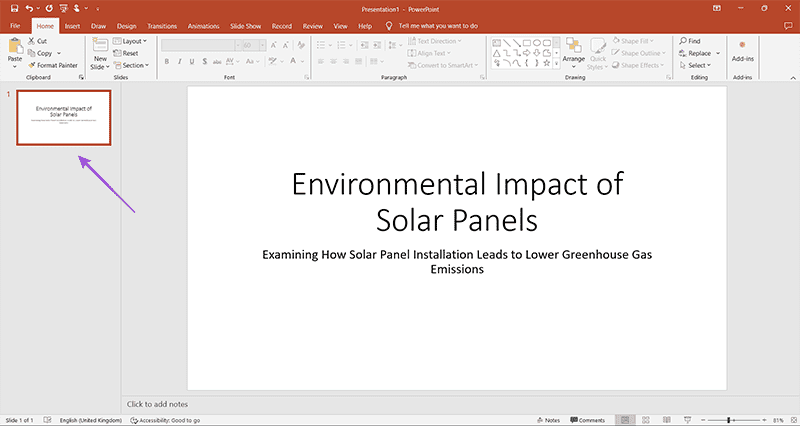Switch to the Transitions tab
This screenshot has height=426, width=800.
(162, 25)
